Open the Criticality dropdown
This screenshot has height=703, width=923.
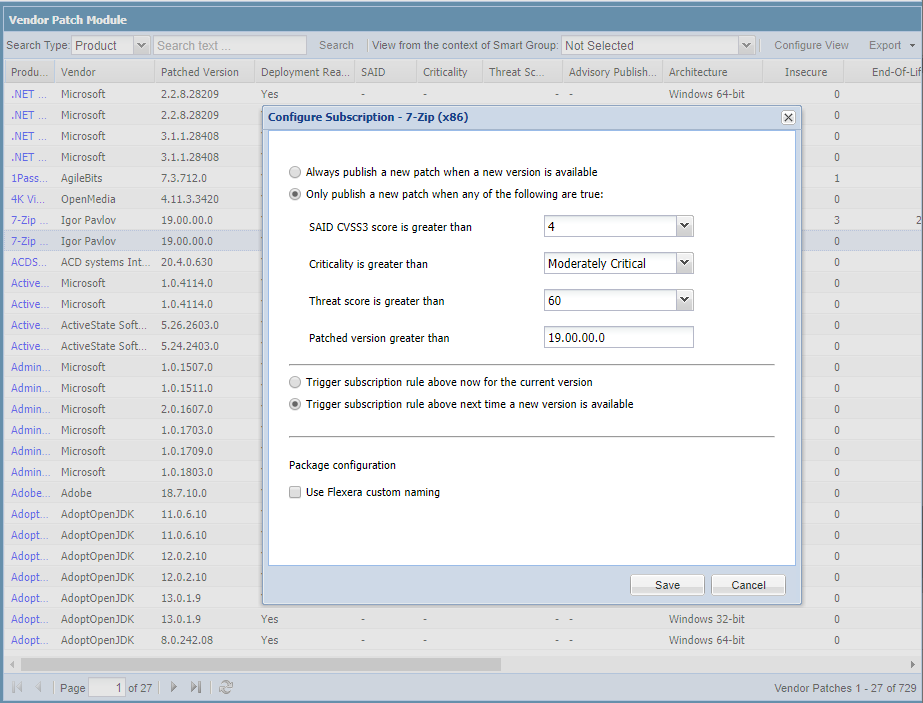(x=685, y=263)
